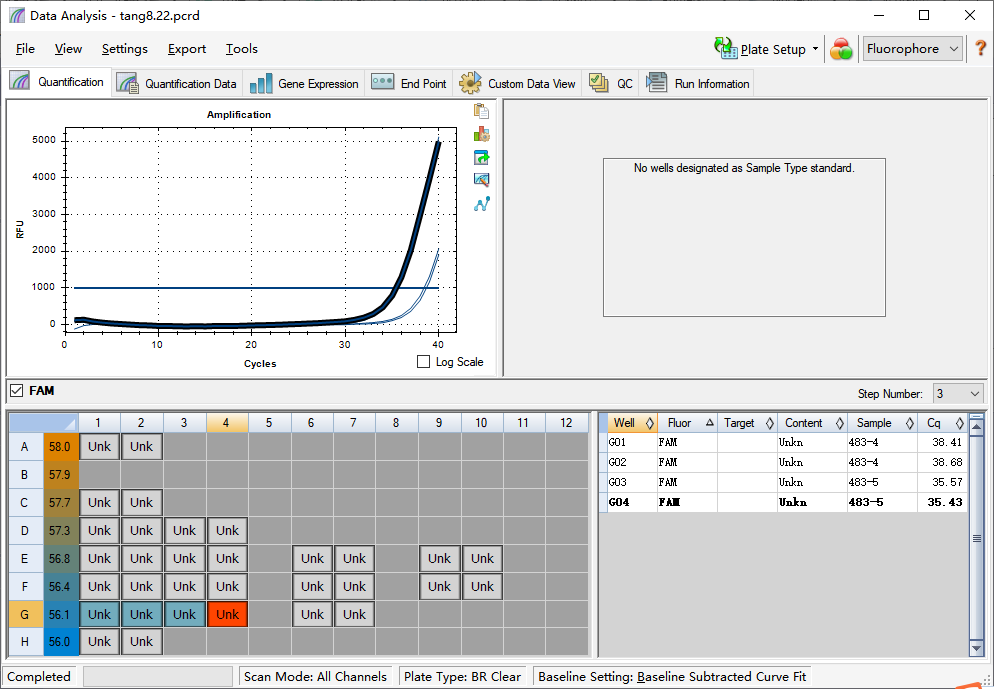The height and width of the screenshot is (689, 994).
Task: Click the colored balls display mode icon
Action: 841,49
